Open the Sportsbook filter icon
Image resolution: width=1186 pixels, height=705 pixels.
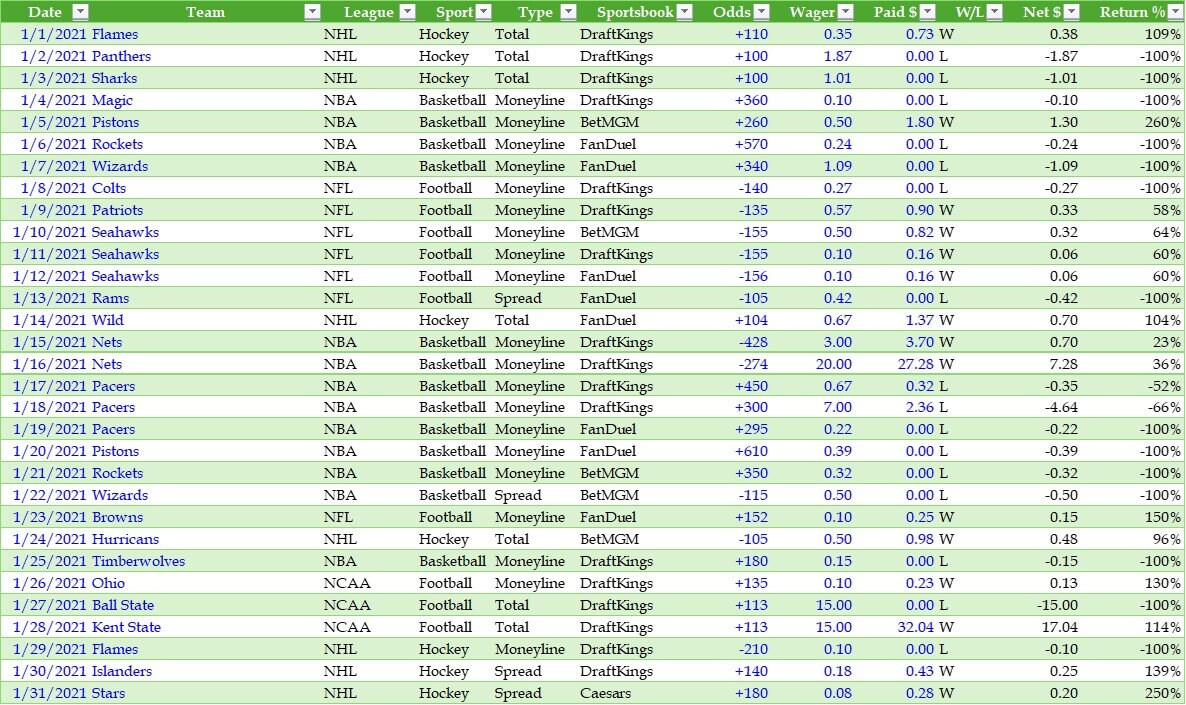(x=684, y=12)
